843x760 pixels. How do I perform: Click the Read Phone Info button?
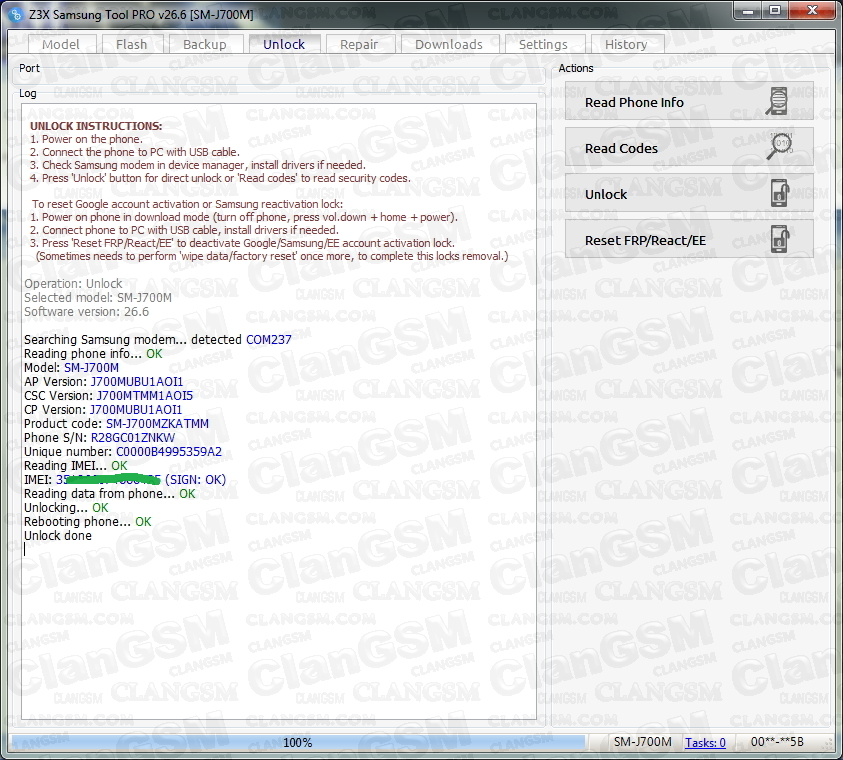point(689,102)
